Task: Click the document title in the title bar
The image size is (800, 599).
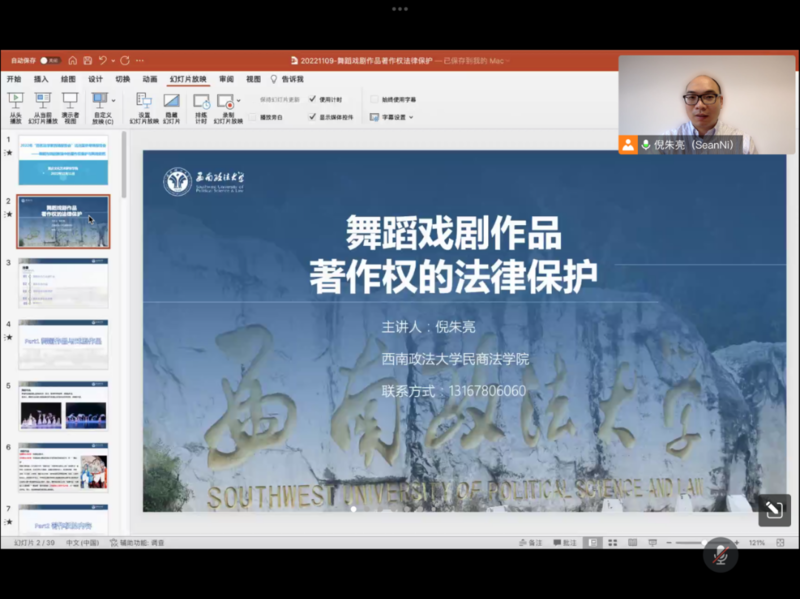Action: pyautogui.click(x=366, y=61)
